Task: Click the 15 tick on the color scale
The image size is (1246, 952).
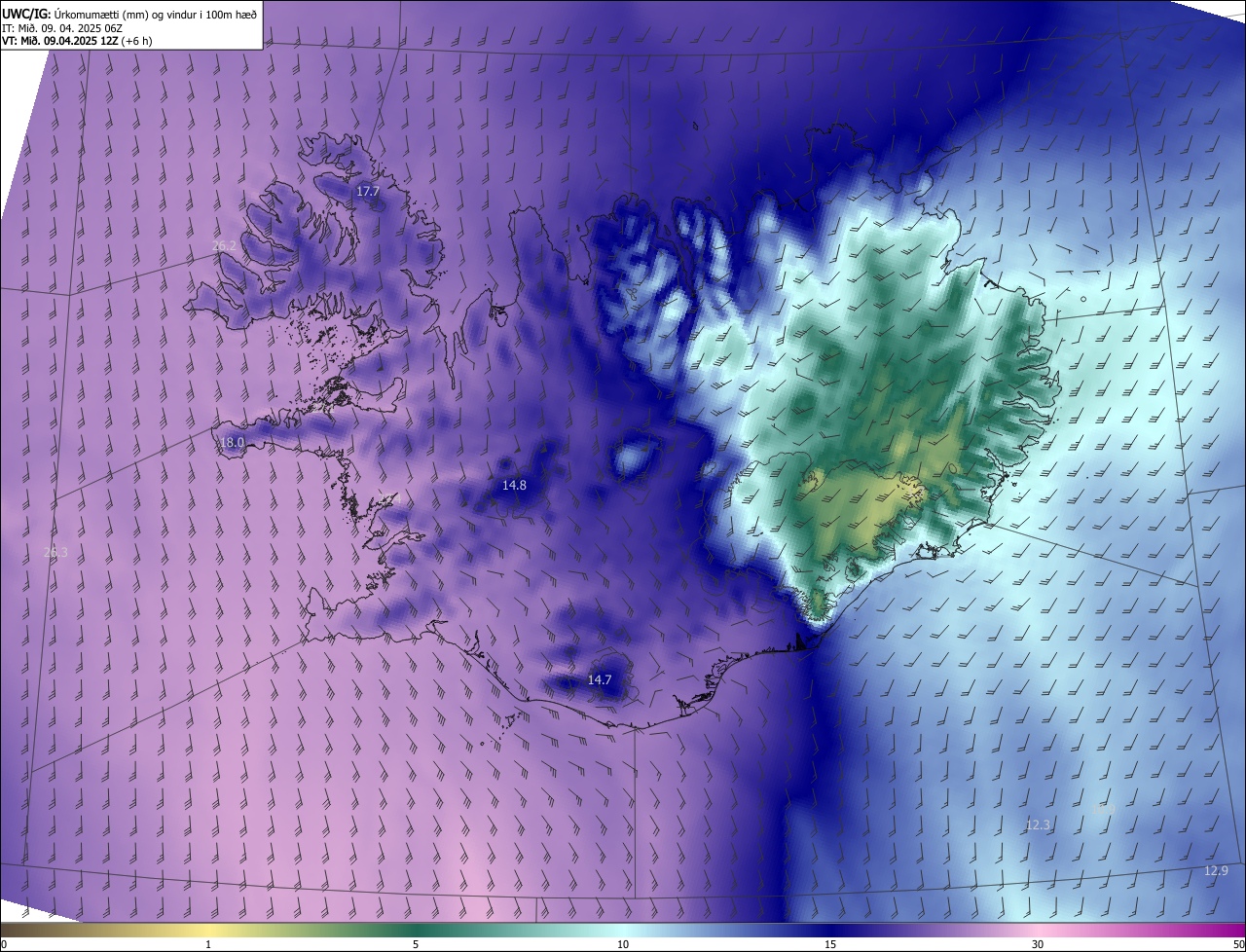Action: 830,944
